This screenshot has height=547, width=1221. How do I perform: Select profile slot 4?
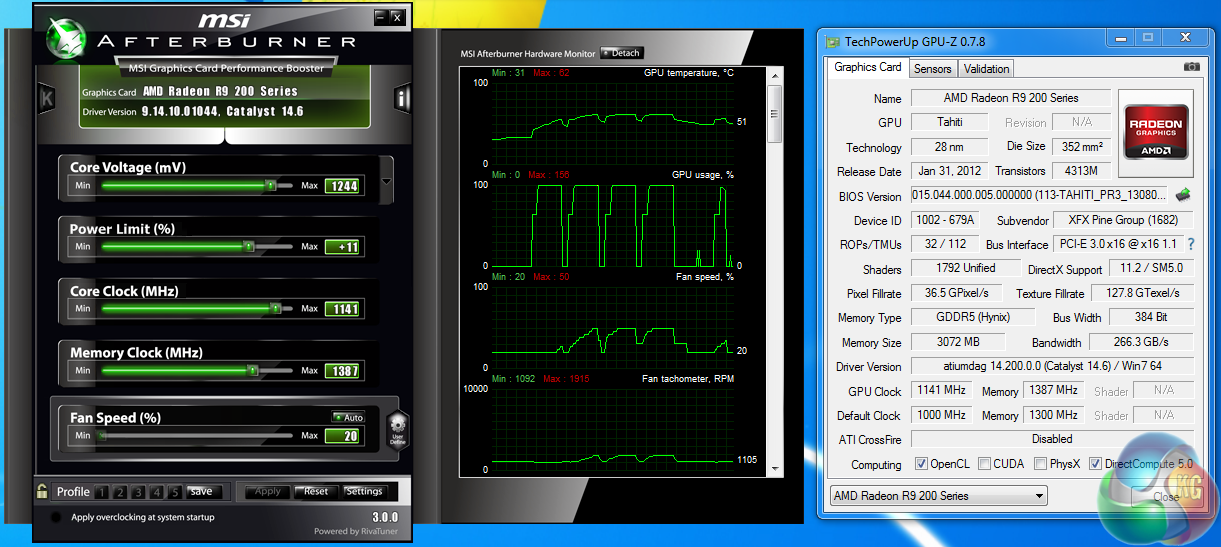[158, 492]
